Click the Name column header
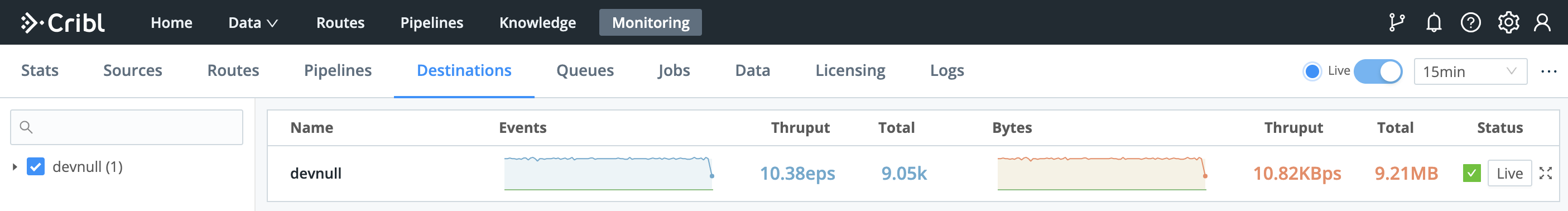This screenshot has width=1568, height=211. coord(312,128)
